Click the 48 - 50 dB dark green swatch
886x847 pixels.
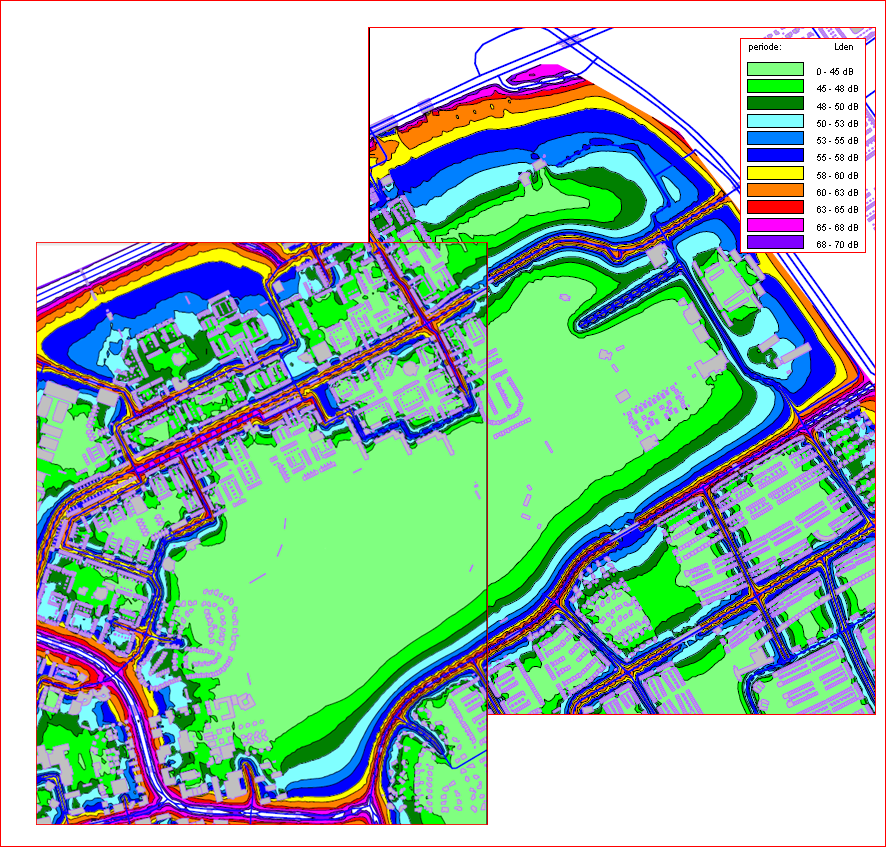(x=775, y=103)
